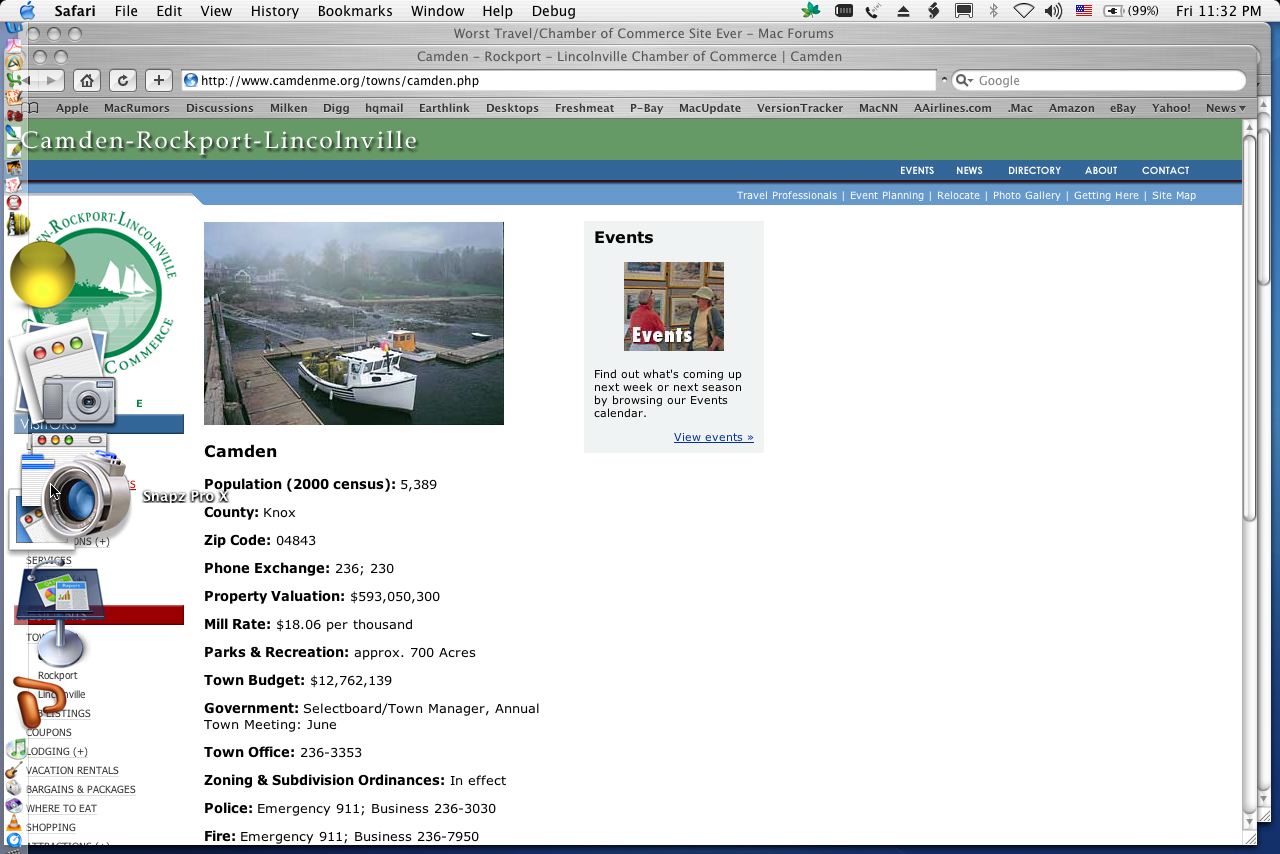This screenshot has width=1280, height=854.
Task: Click the Google search field
Action: coord(1098,81)
